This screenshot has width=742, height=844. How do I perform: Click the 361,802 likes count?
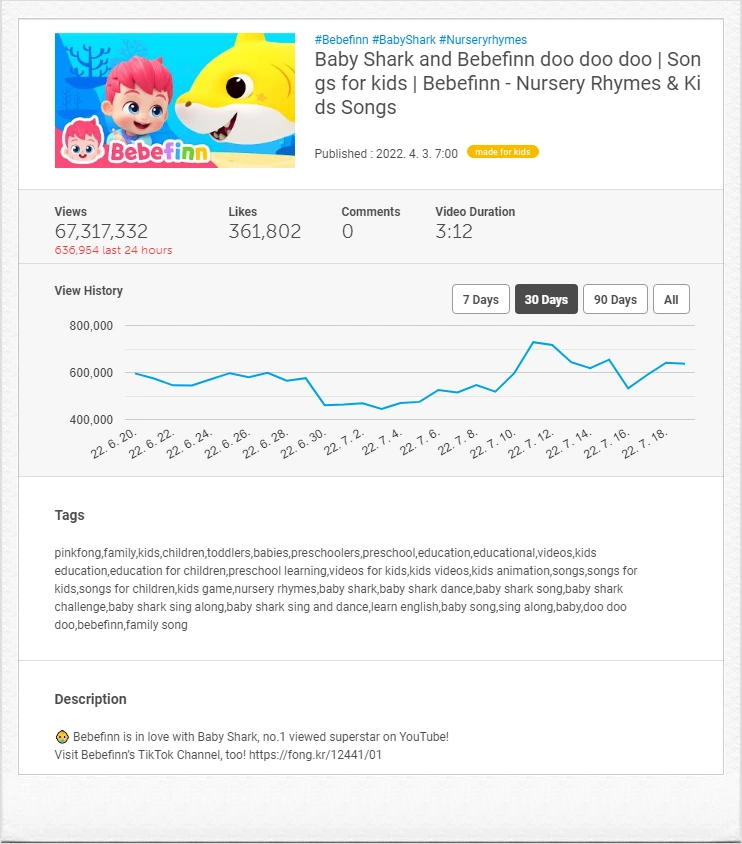point(265,231)
